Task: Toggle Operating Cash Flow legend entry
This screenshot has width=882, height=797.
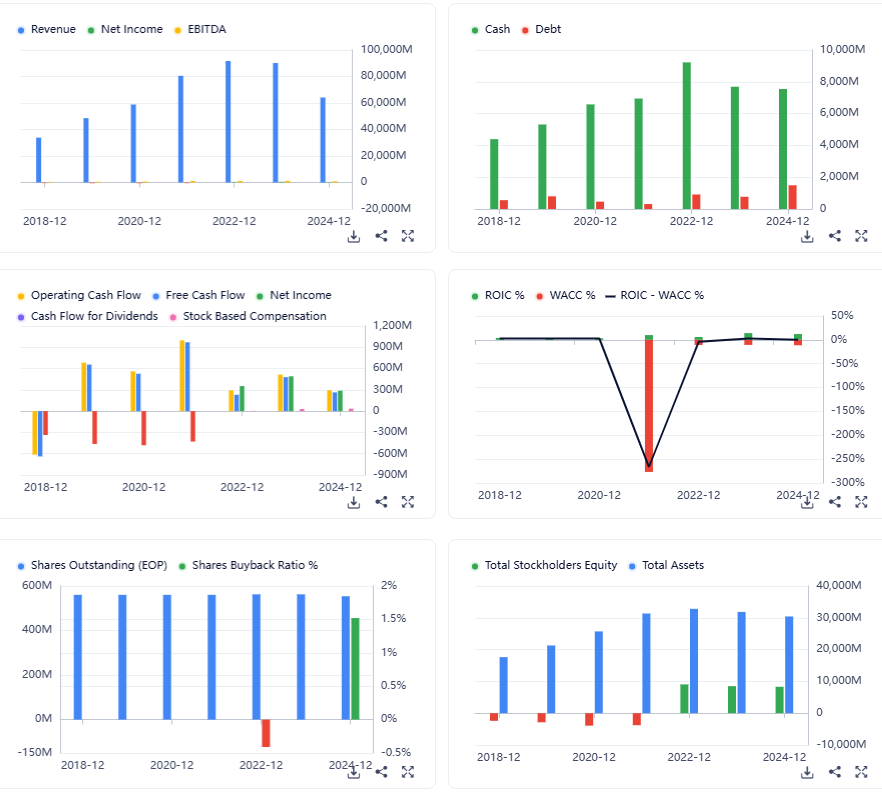Action: click(79, 295)
